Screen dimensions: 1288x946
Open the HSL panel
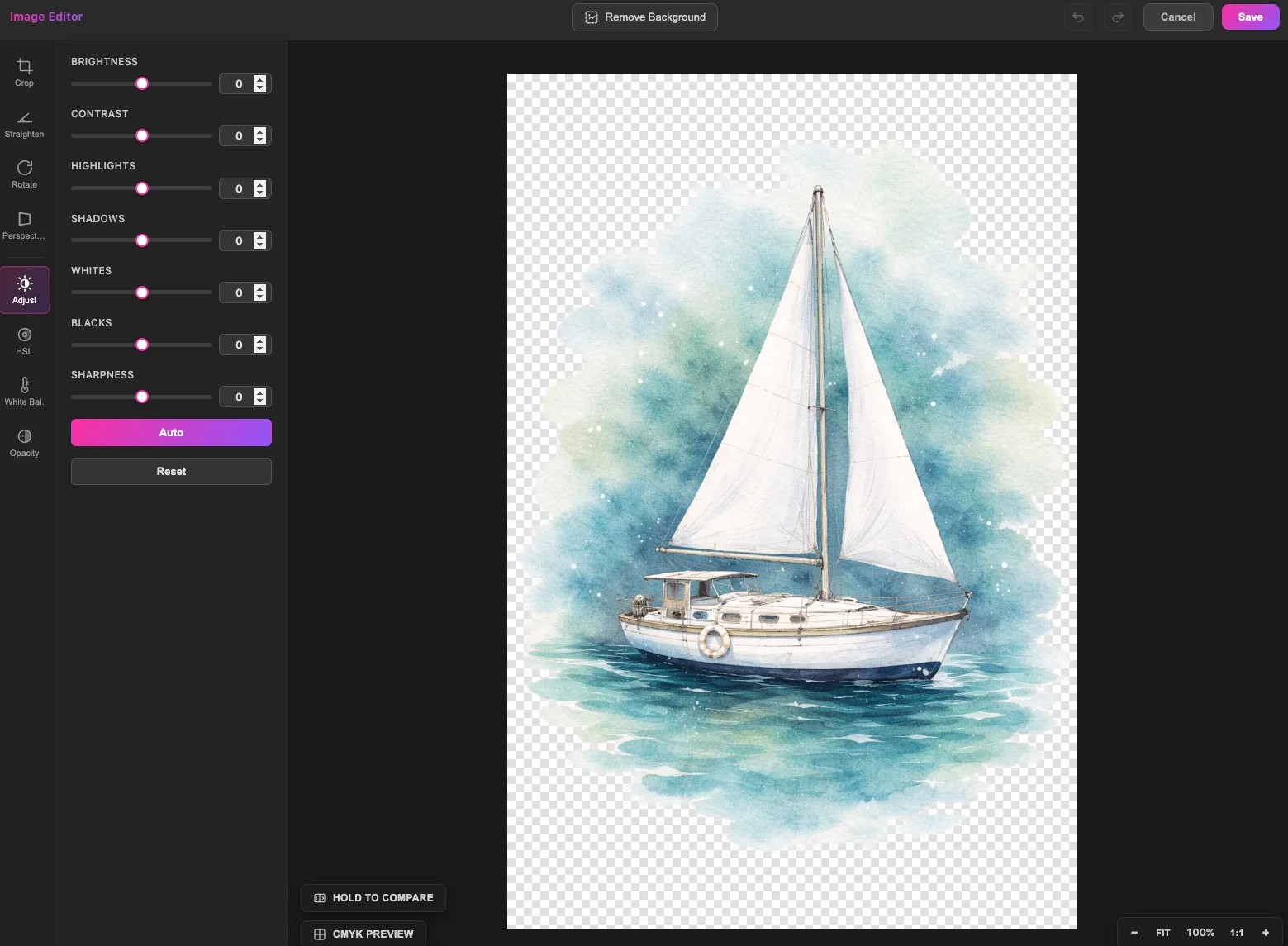(x=24, y=341)
